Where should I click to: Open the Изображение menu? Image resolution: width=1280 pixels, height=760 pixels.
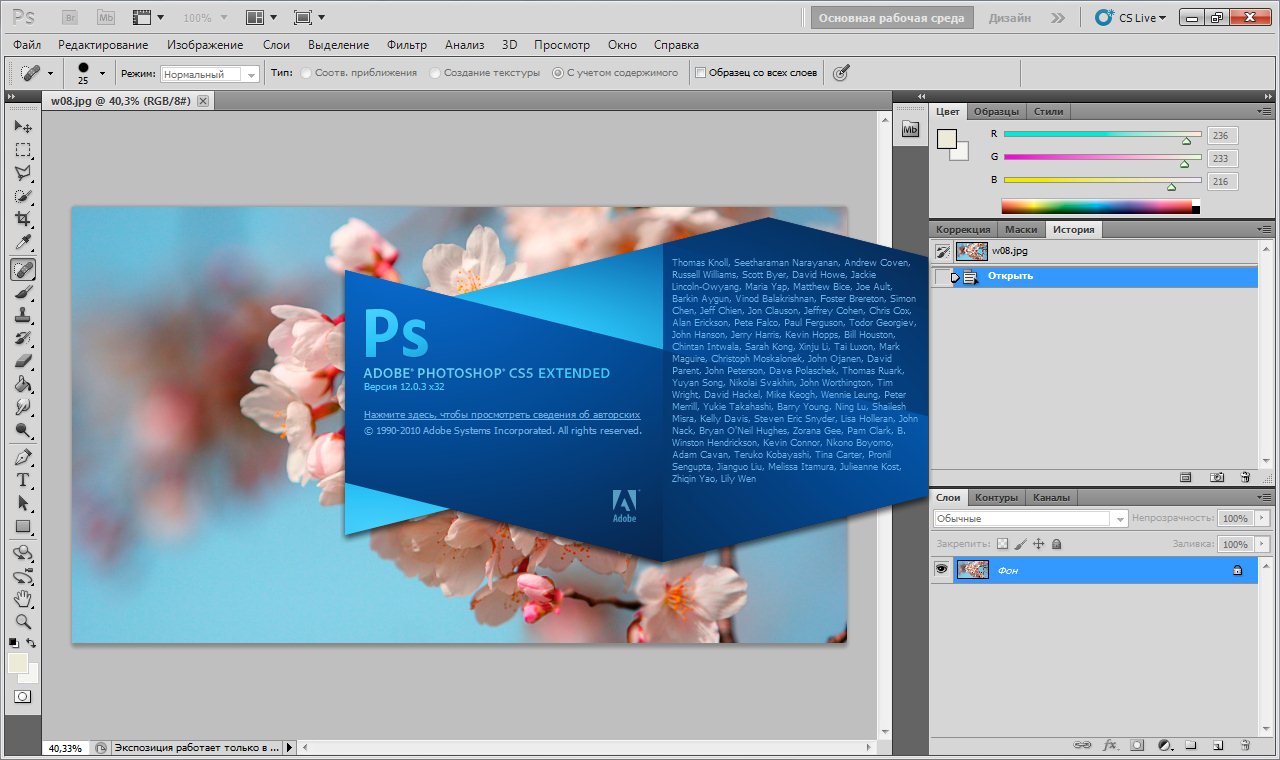pyautogui.click(x=205, y=45)
